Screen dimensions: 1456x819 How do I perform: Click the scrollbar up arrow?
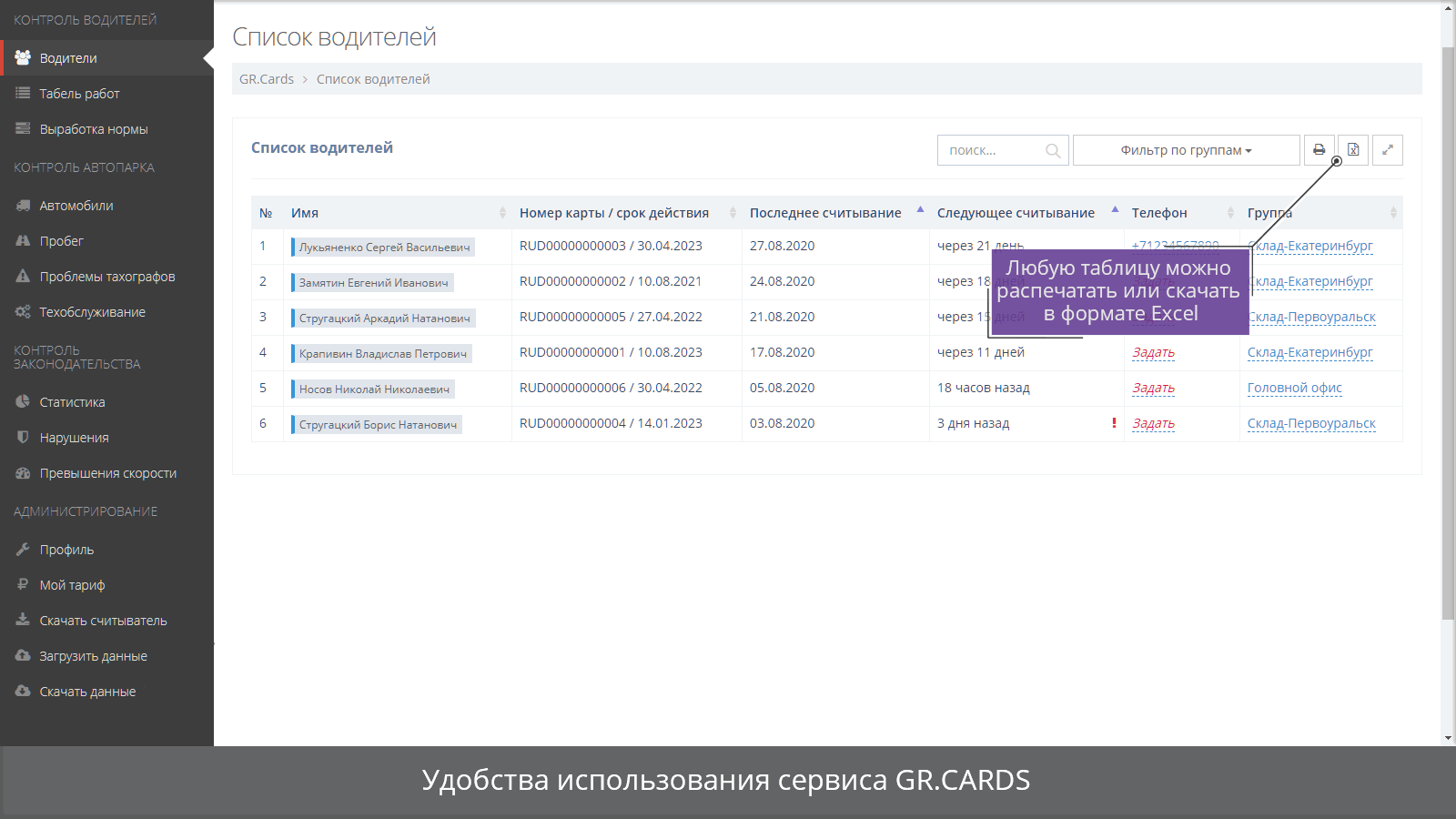1448,8
